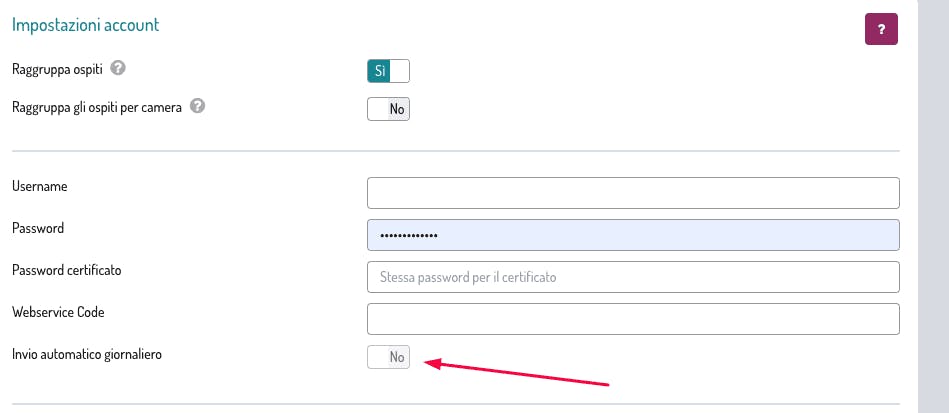Open the purple question mark help button

[x=881, y=29]
